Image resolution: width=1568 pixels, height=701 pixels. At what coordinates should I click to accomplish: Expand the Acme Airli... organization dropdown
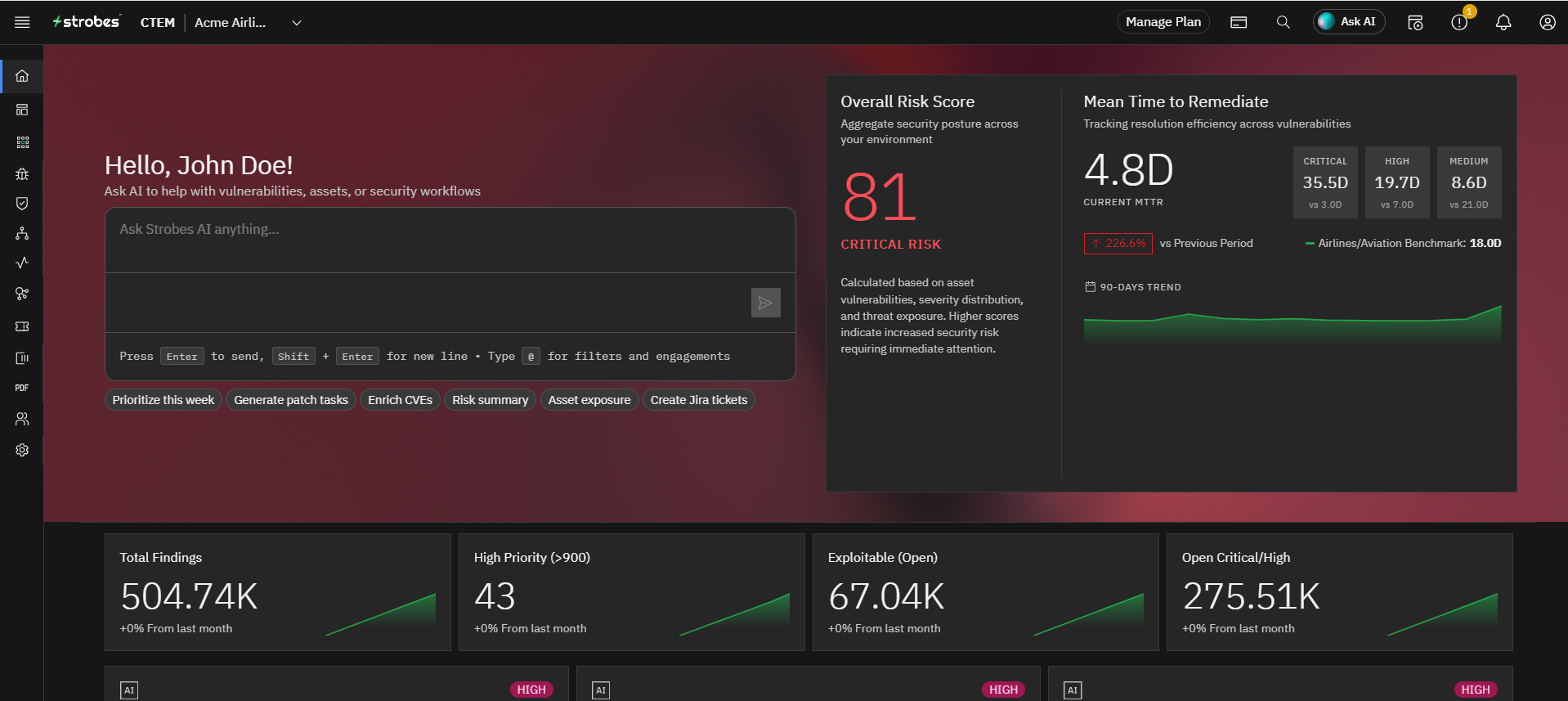249,22
